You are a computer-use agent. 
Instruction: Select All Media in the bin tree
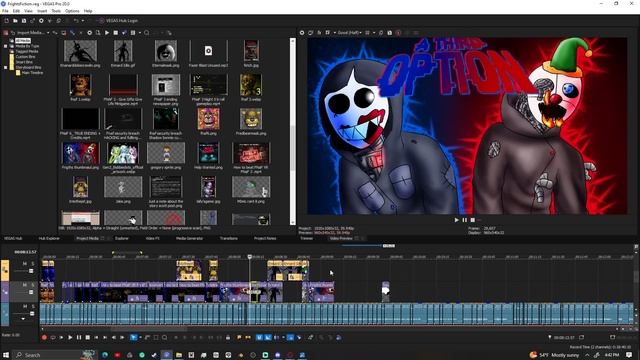23,41
